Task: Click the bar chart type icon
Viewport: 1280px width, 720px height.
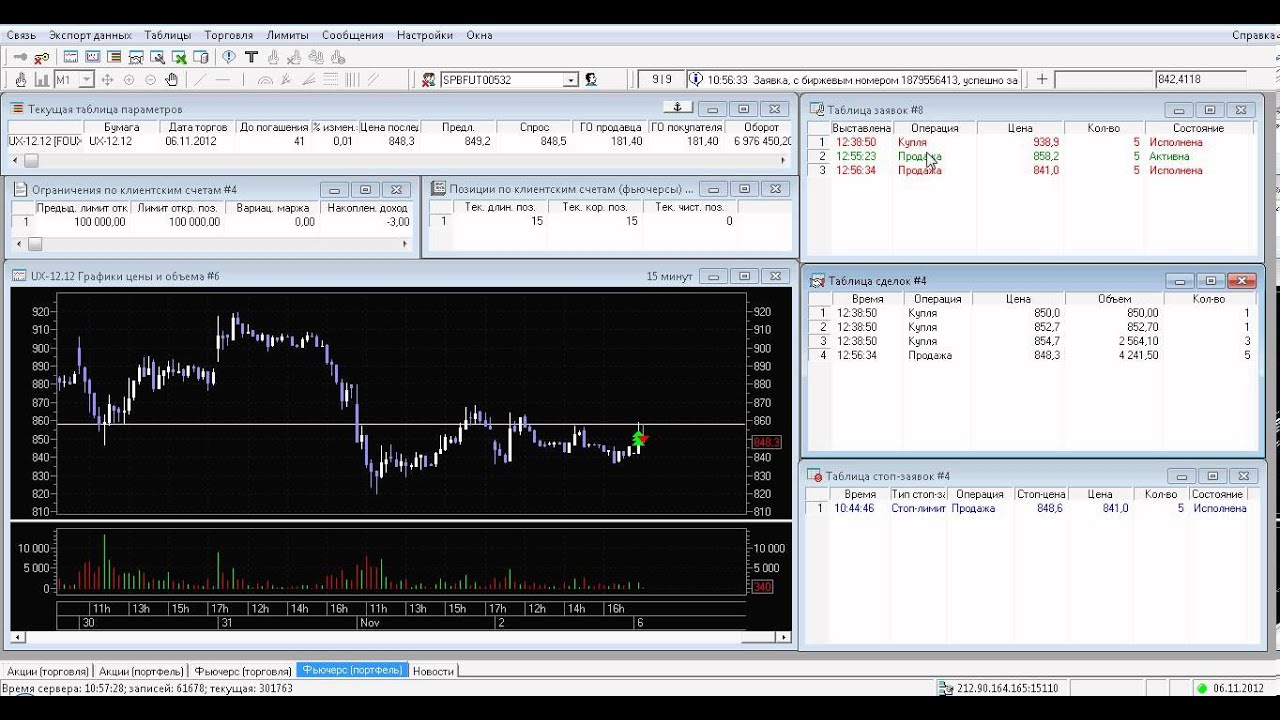Action: pos(42,80)
